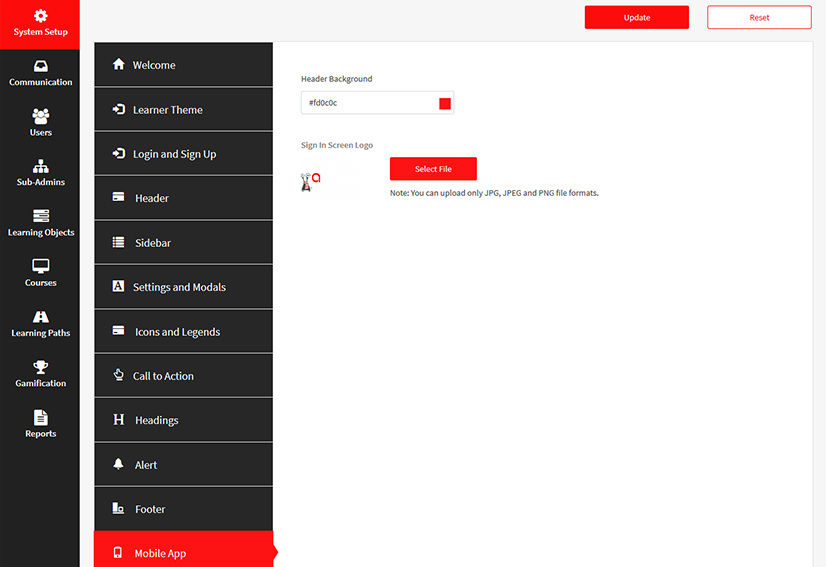Click the Reports document icon
Image resolution: width=826 pixels, height=567 pixels.
coord(41,417)
